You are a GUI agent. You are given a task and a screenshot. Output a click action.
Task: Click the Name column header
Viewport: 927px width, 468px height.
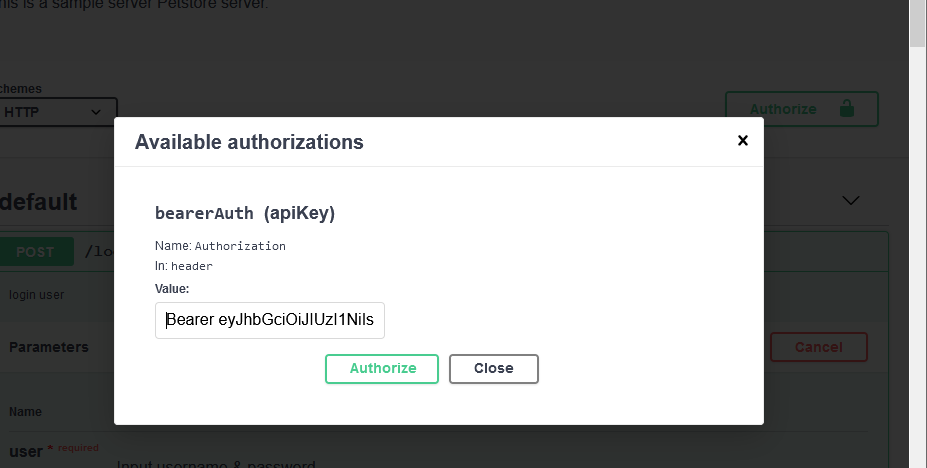tap(26, 411)
